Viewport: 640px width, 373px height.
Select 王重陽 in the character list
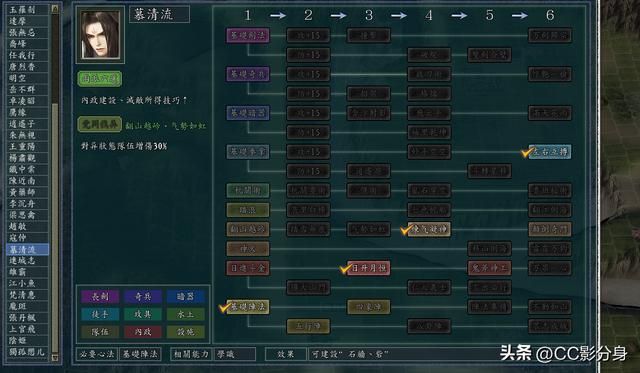point(27,147)
